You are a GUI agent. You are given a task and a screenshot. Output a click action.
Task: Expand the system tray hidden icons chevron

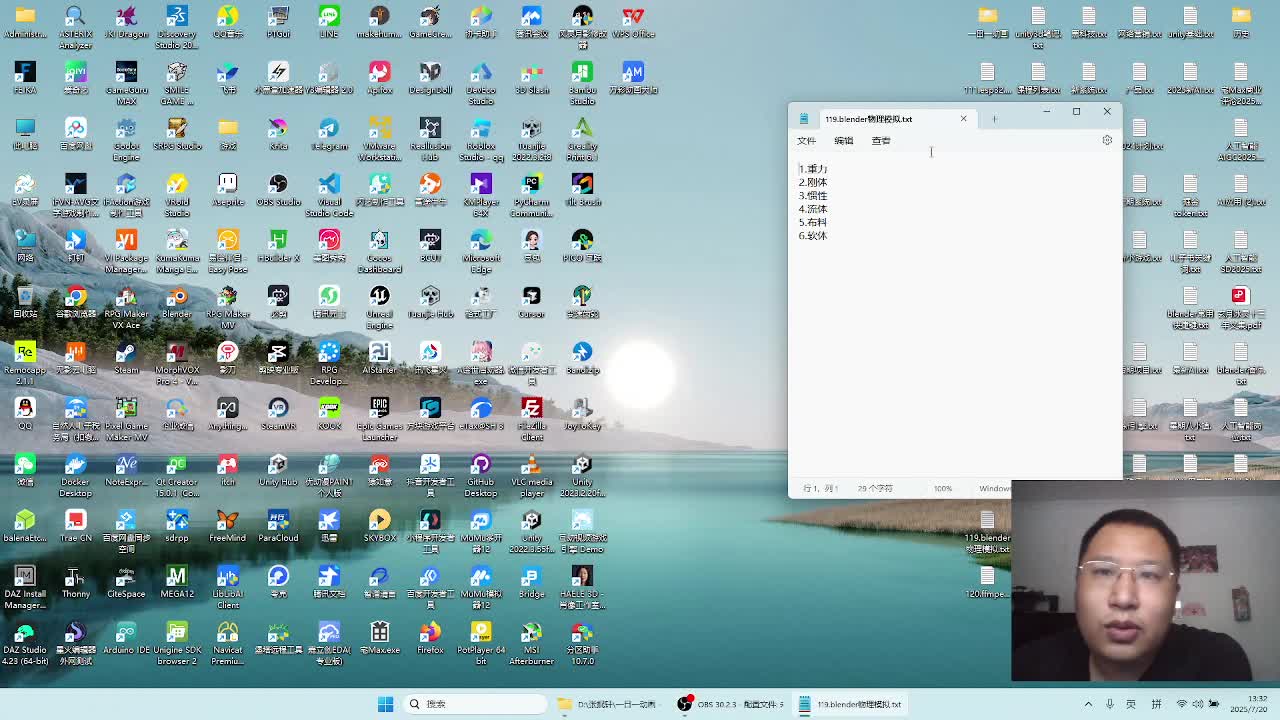[x=1088, y=704]
